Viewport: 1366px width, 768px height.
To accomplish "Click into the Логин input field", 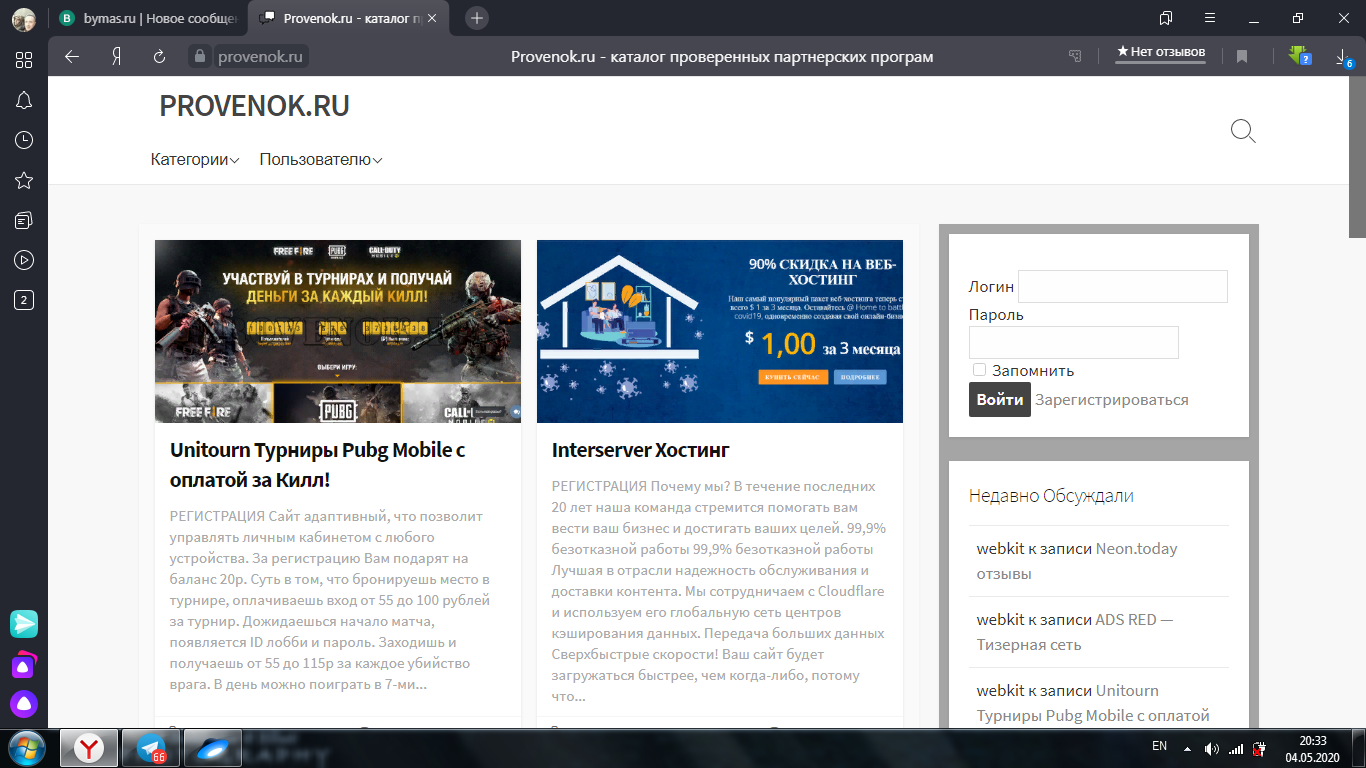I will click(1122, 287).
